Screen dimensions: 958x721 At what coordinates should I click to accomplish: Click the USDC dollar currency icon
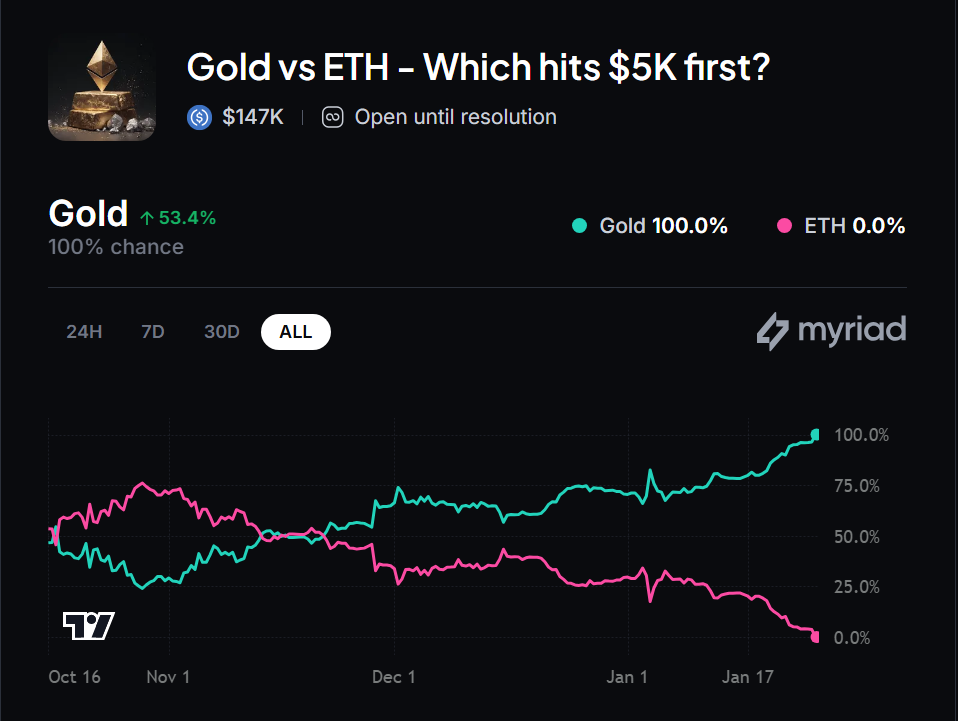tap(199, 117)
